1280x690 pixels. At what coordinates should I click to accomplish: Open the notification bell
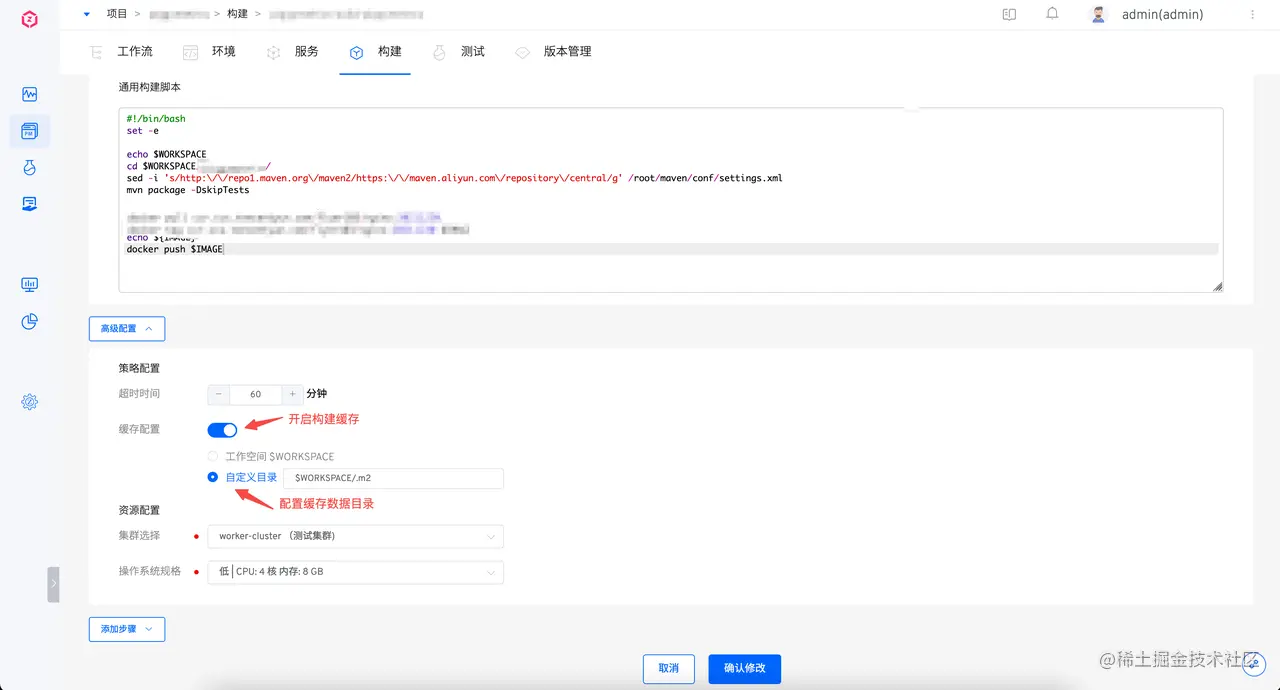click(1052, 14)
